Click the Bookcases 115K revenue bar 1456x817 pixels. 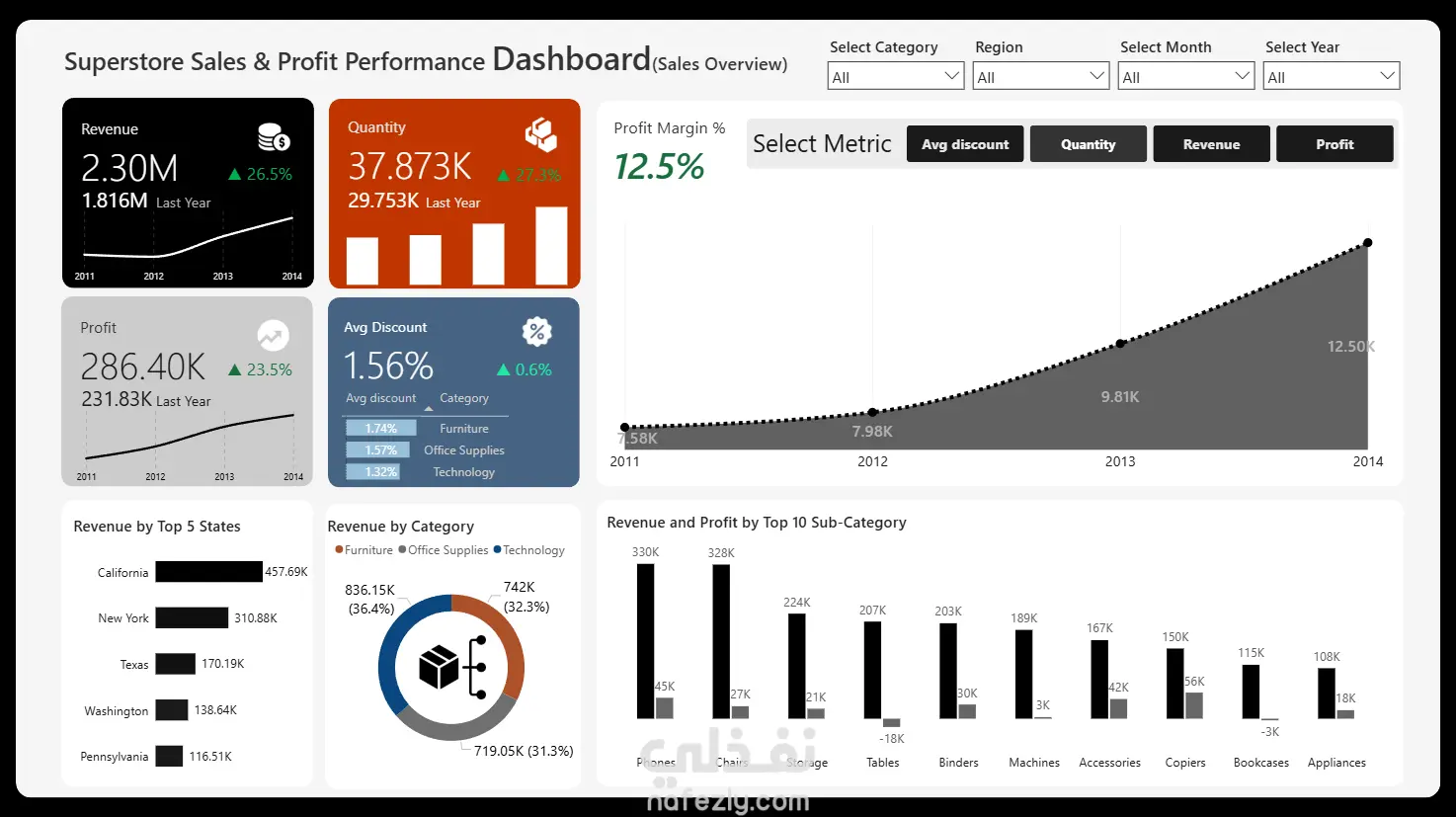coord(1251,692)
